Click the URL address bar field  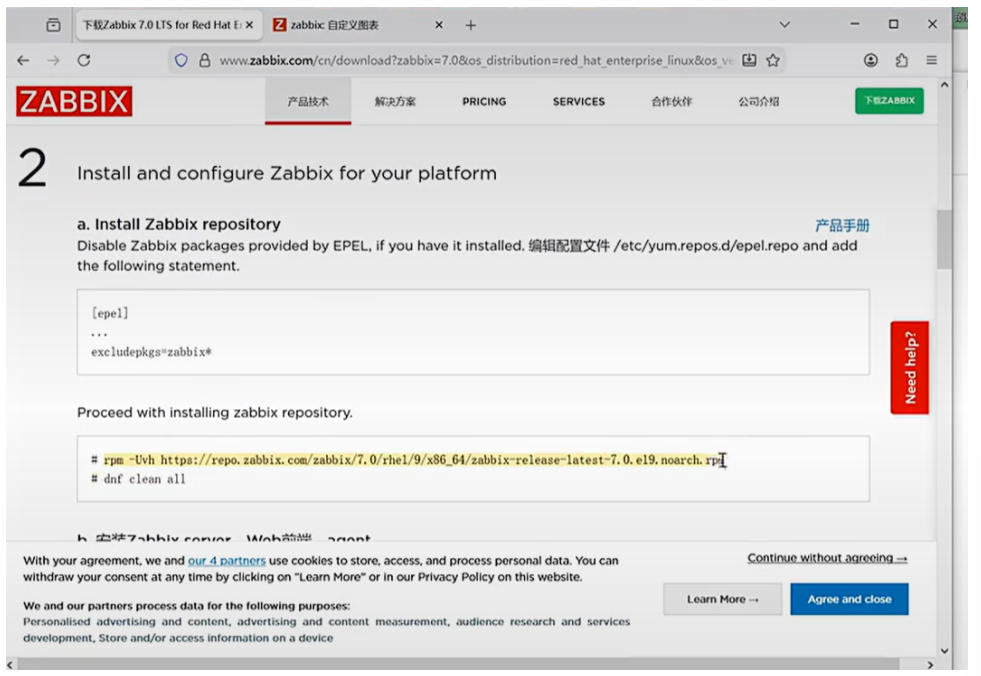pos(475,60)
